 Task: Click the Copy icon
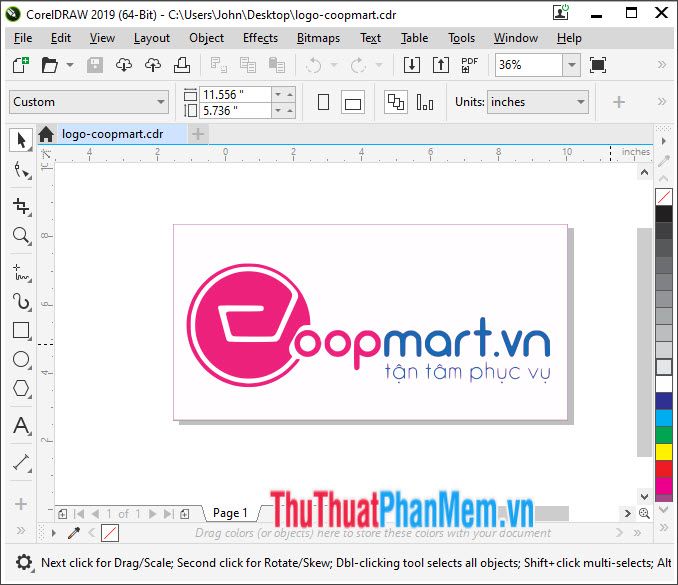(x=248, y=65)
